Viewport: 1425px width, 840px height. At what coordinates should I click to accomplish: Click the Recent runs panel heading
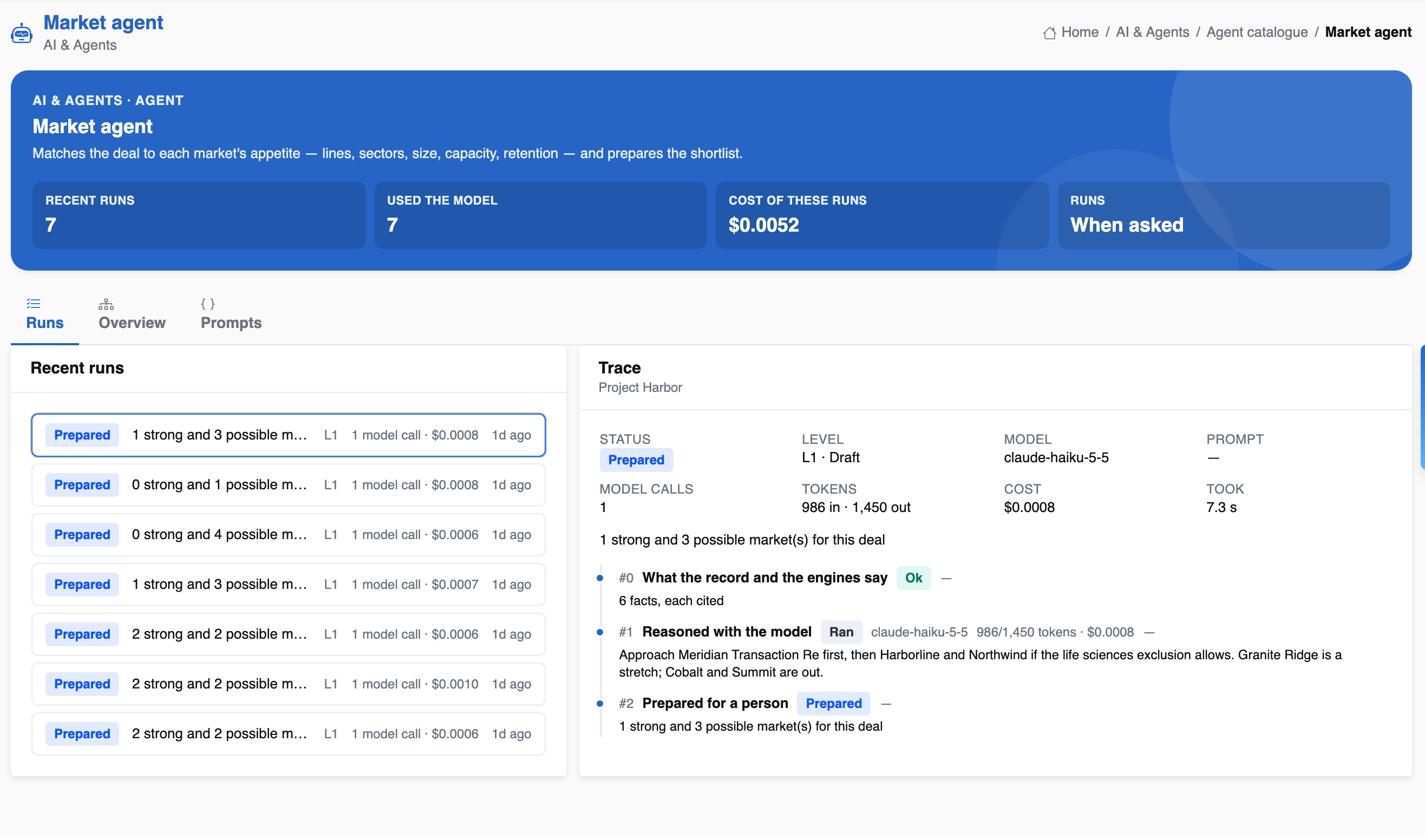pyautogui.click(x=77, y=368)
